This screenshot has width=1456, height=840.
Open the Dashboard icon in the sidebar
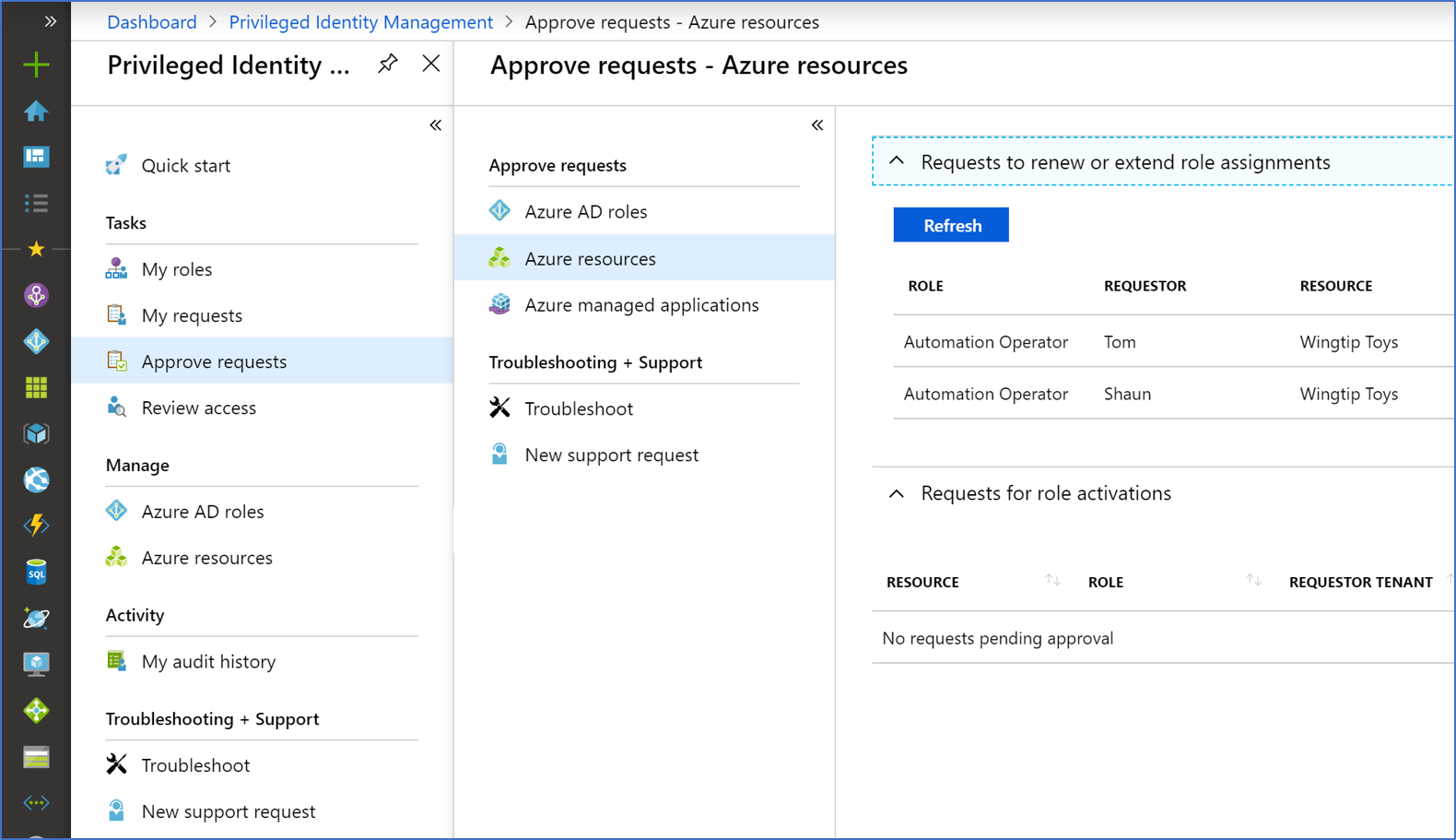tap(36, 157)
